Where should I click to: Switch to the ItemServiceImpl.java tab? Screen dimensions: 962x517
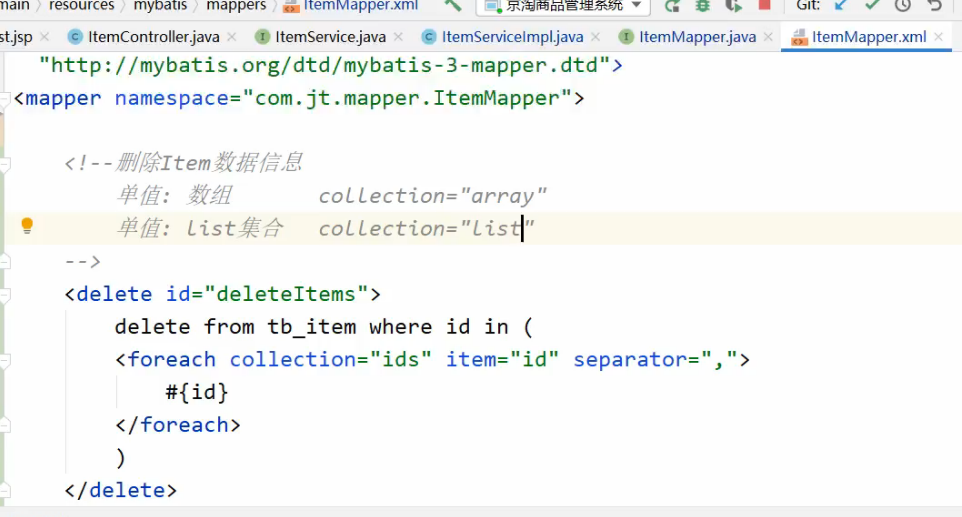click(x=512, y=37)
